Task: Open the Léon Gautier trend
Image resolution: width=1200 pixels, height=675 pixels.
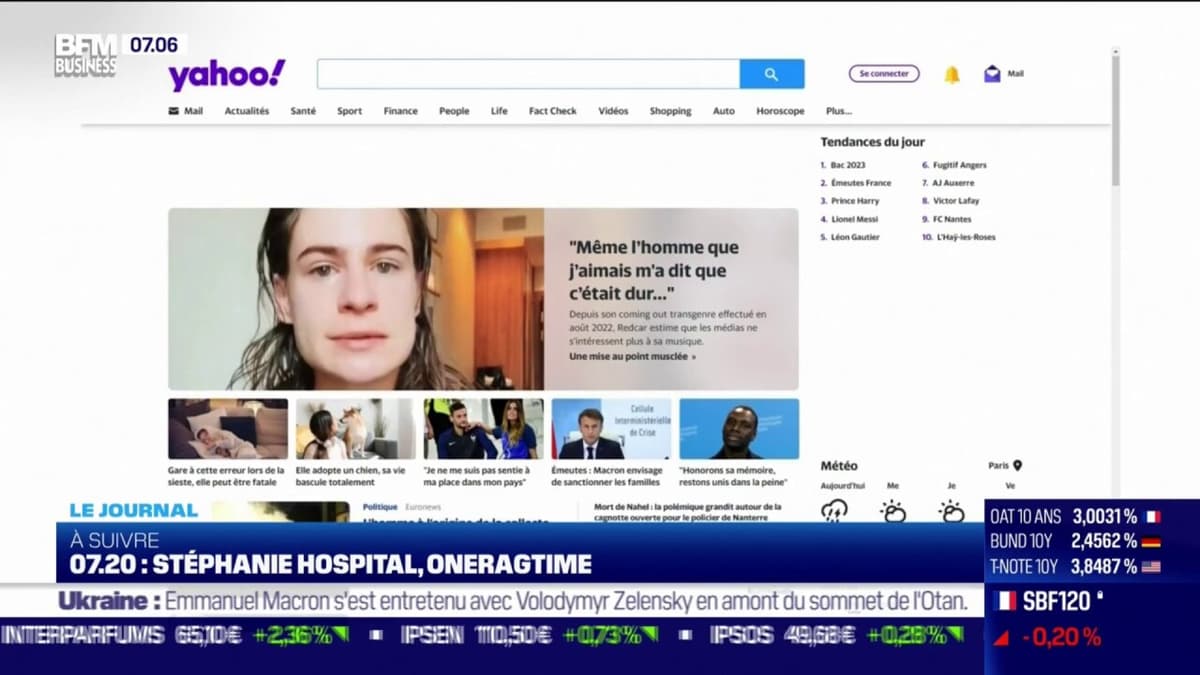Action: point(855,237)
